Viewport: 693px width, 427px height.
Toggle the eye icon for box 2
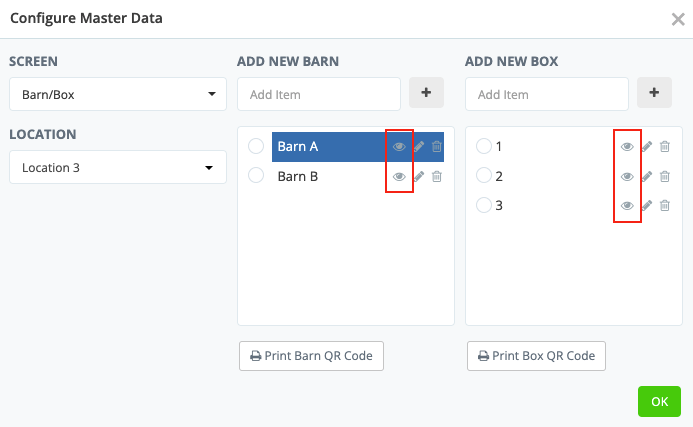pos(627,177)
